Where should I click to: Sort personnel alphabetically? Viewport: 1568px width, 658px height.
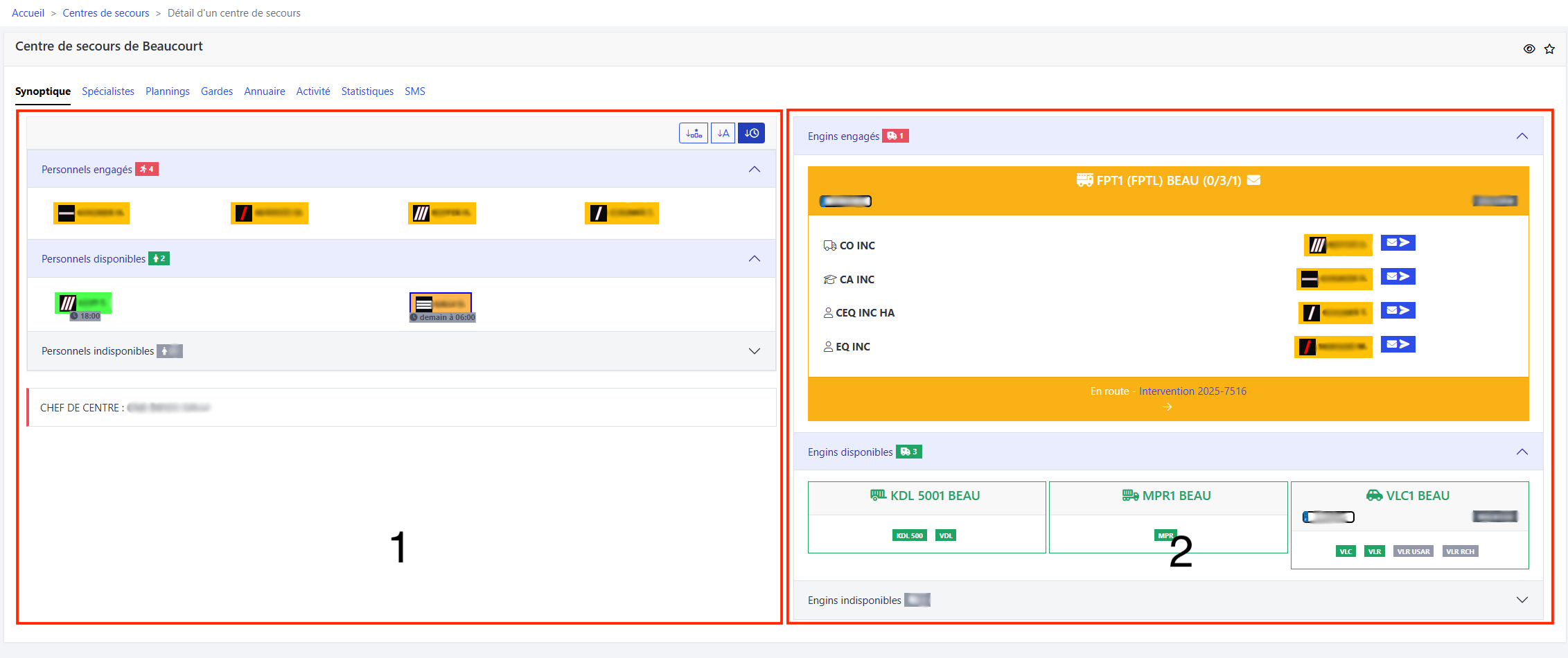click(723, 133)
